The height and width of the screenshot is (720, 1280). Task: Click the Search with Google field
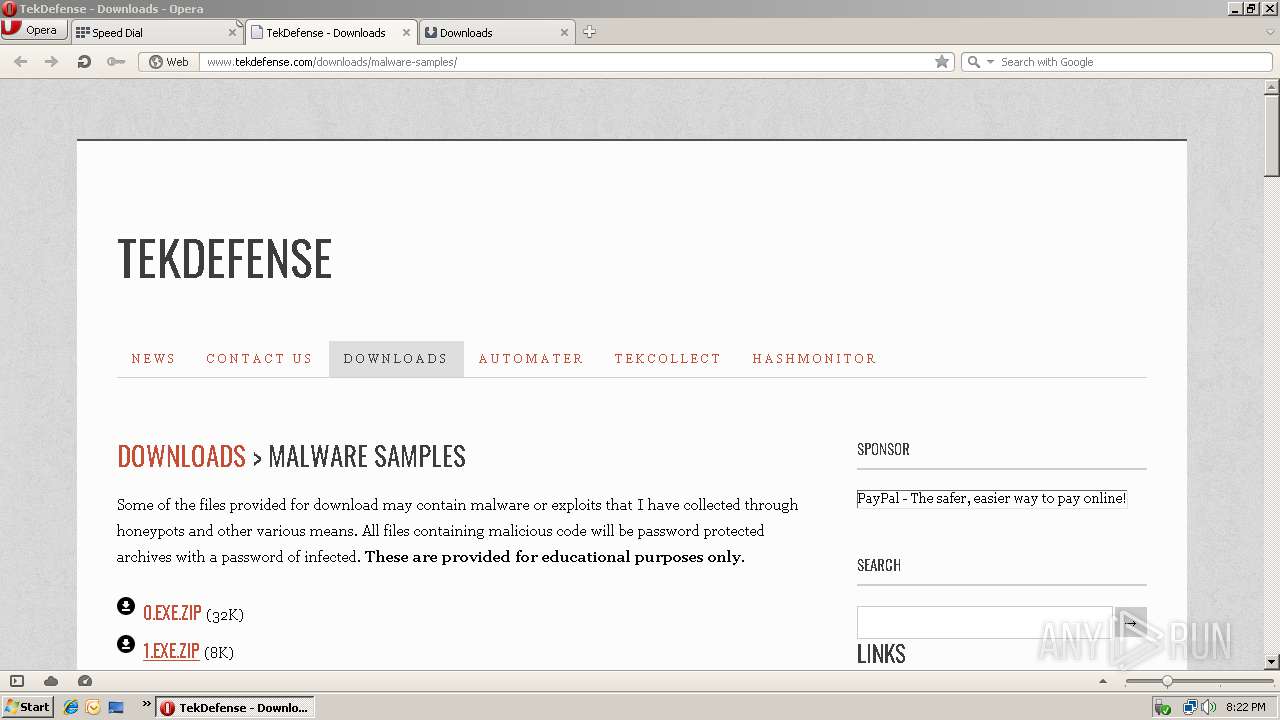1133,61
